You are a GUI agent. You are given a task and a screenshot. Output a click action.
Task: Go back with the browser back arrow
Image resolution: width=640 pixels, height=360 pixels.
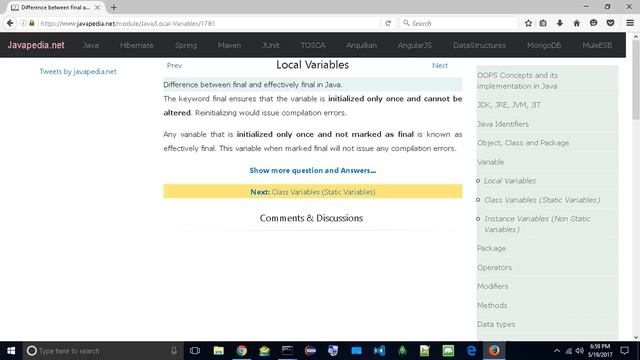click(x=10, y=23)
